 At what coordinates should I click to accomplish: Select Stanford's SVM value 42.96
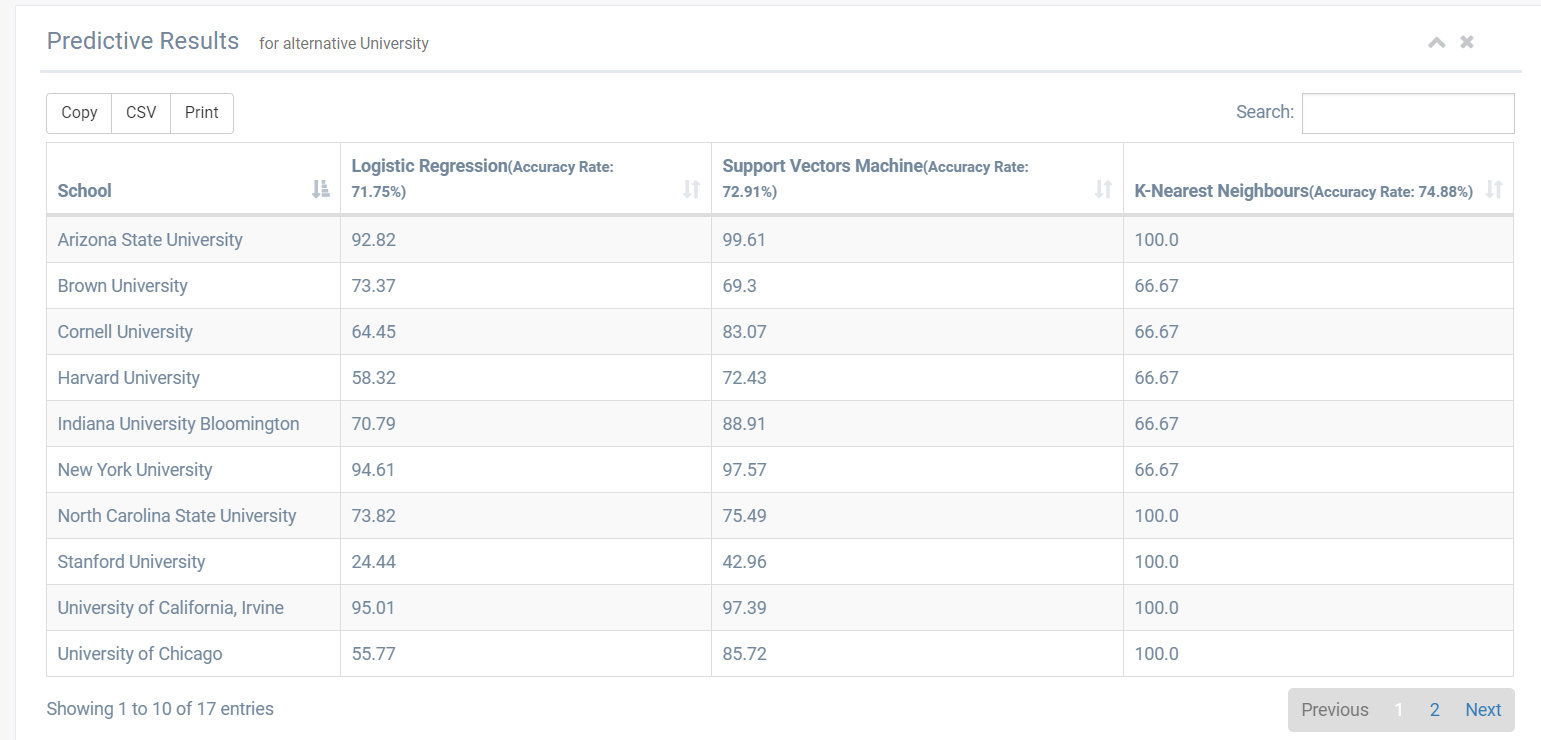click(745, 562)
